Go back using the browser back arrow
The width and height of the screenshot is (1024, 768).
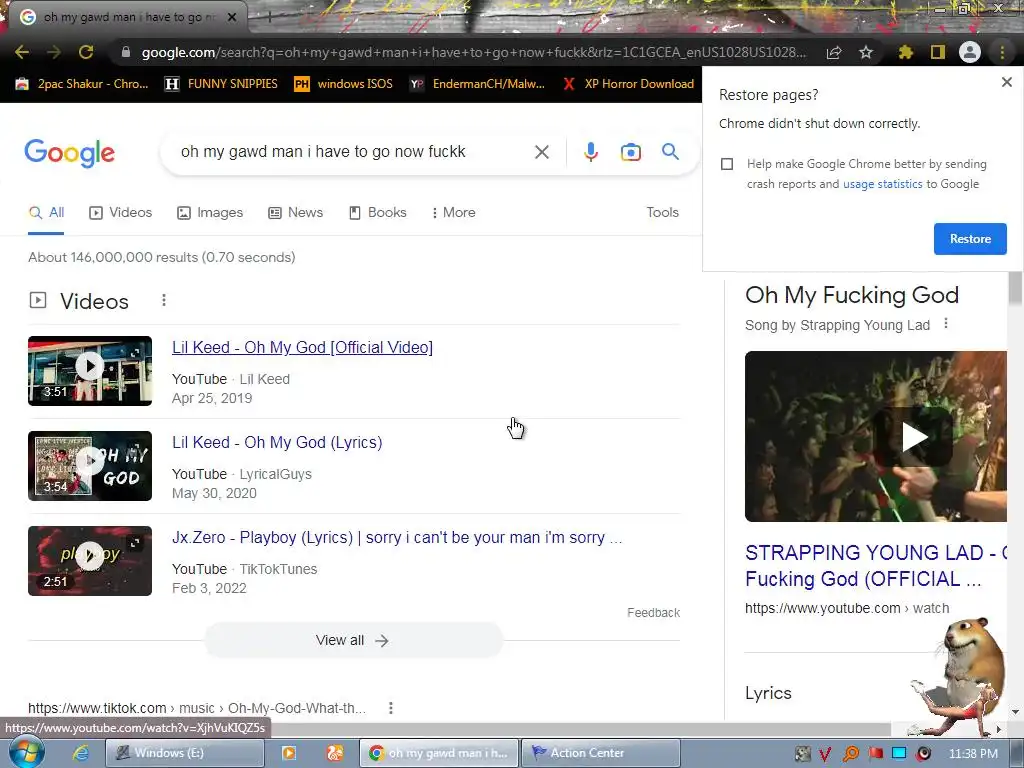[x=22, y=52]
